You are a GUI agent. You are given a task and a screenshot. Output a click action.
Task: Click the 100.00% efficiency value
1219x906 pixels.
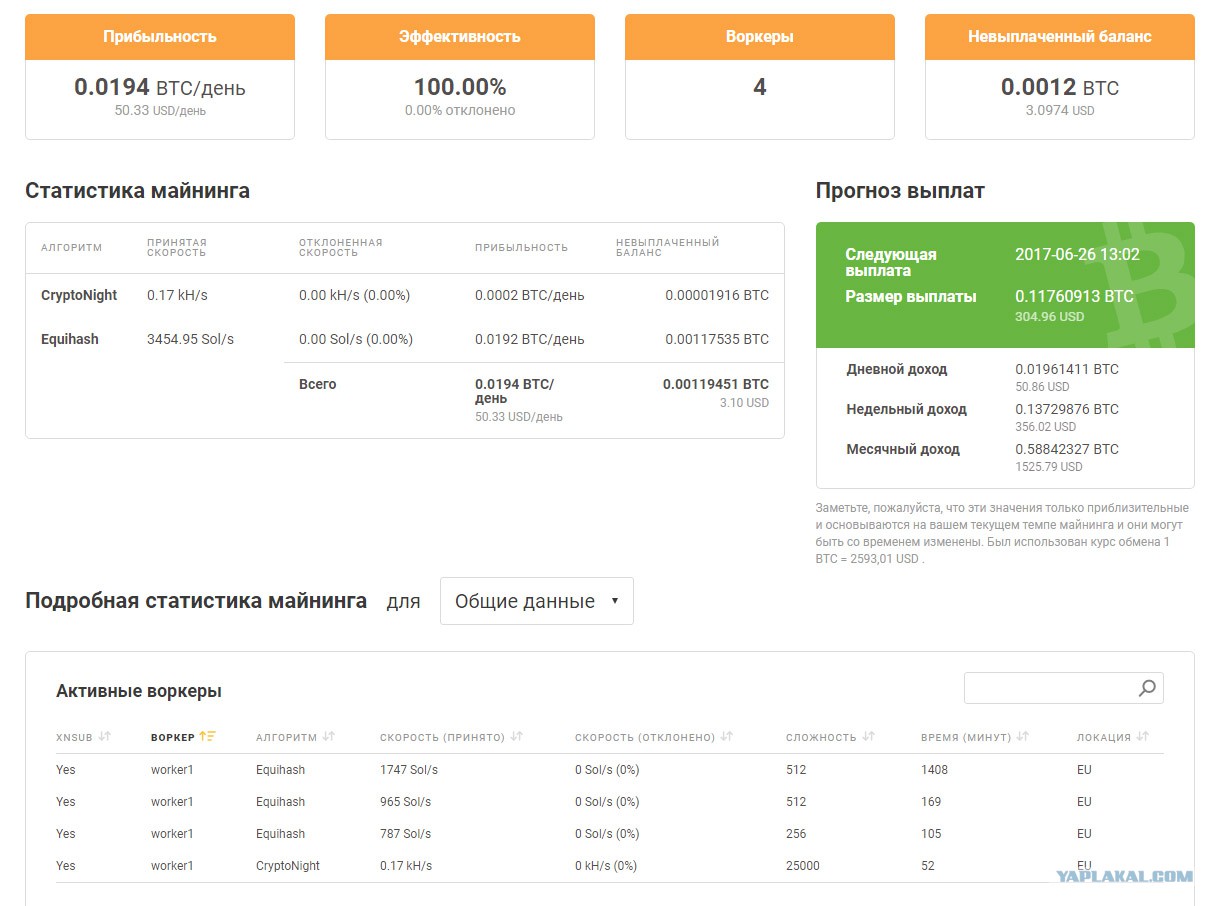click(460, 87)
